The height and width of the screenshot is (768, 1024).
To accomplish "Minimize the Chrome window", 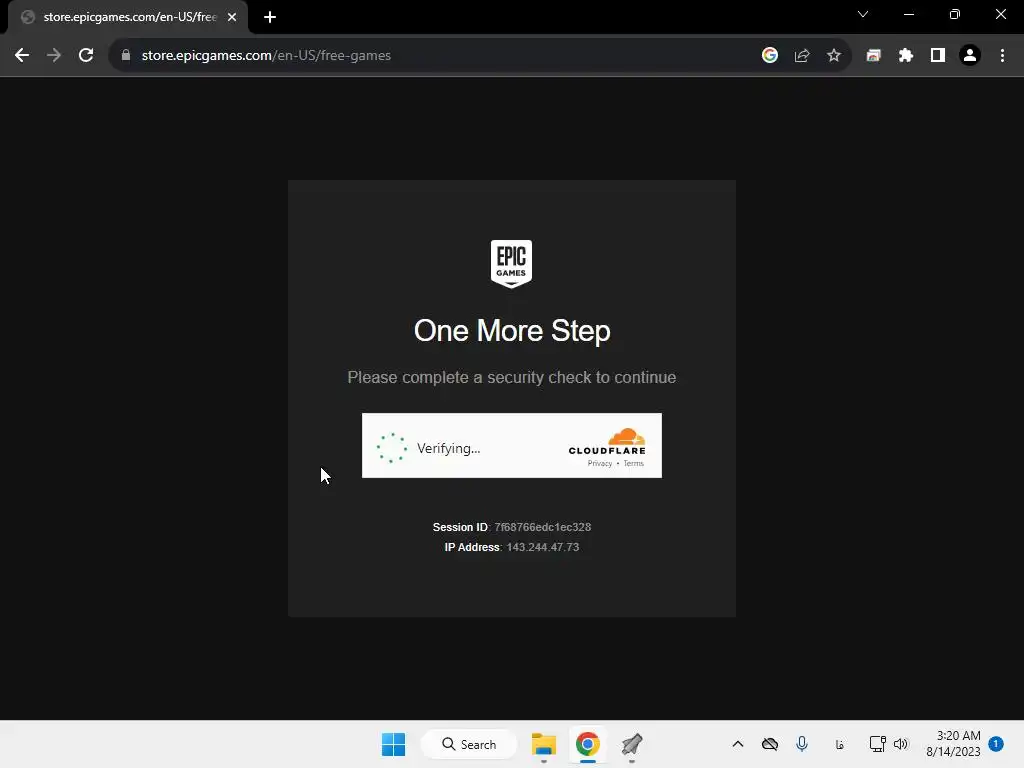I will point(908,14).
